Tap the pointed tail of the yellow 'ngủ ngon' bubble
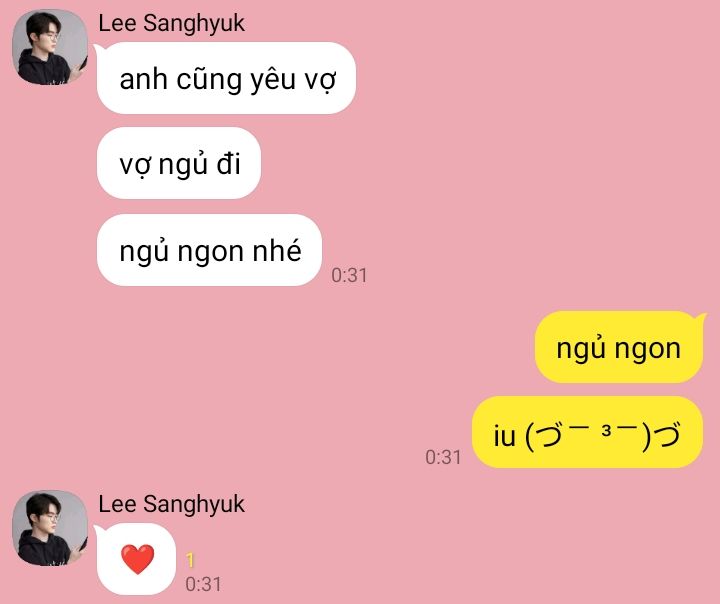 [x=702, y=318]
